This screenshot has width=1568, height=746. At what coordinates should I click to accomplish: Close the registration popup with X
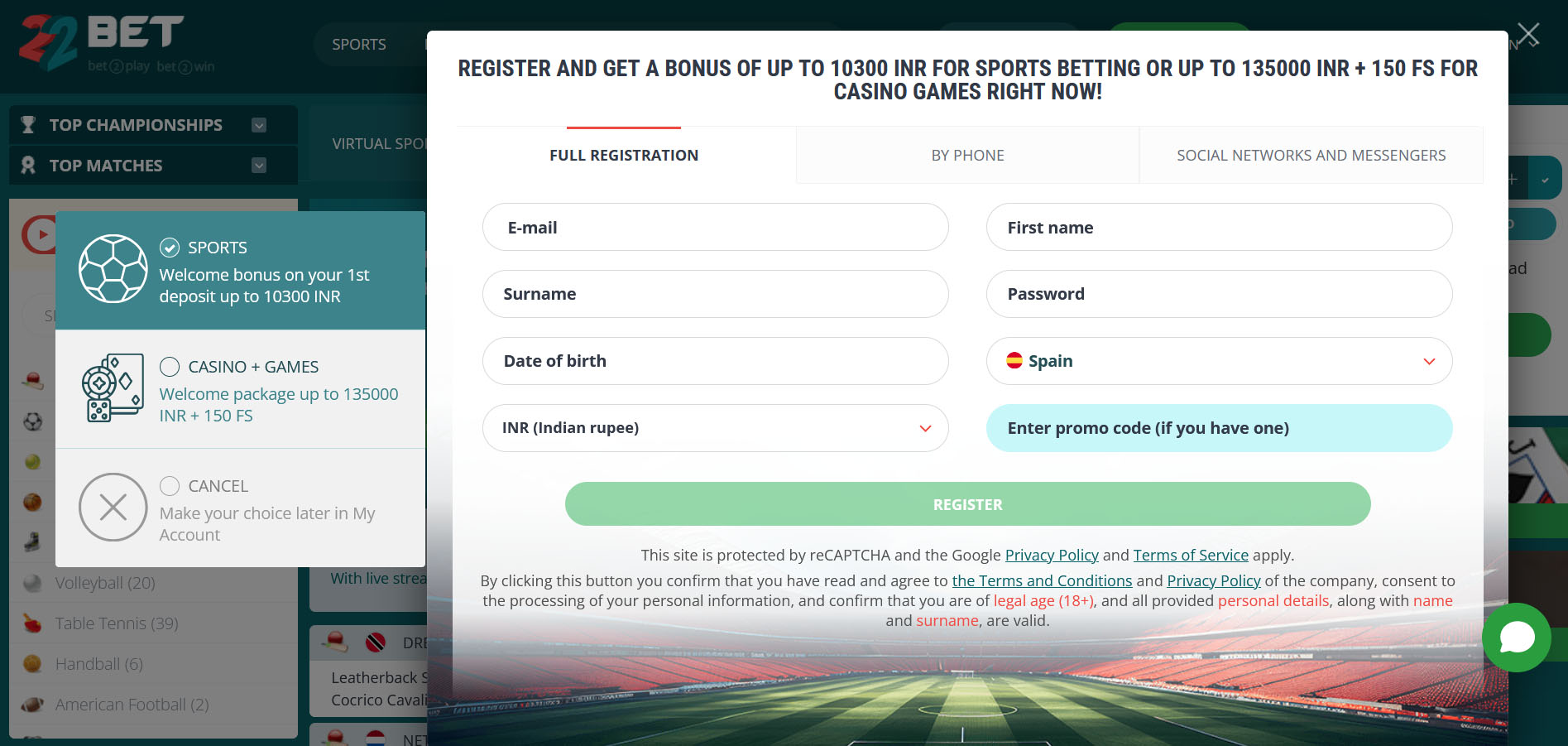click(1527, 34)
